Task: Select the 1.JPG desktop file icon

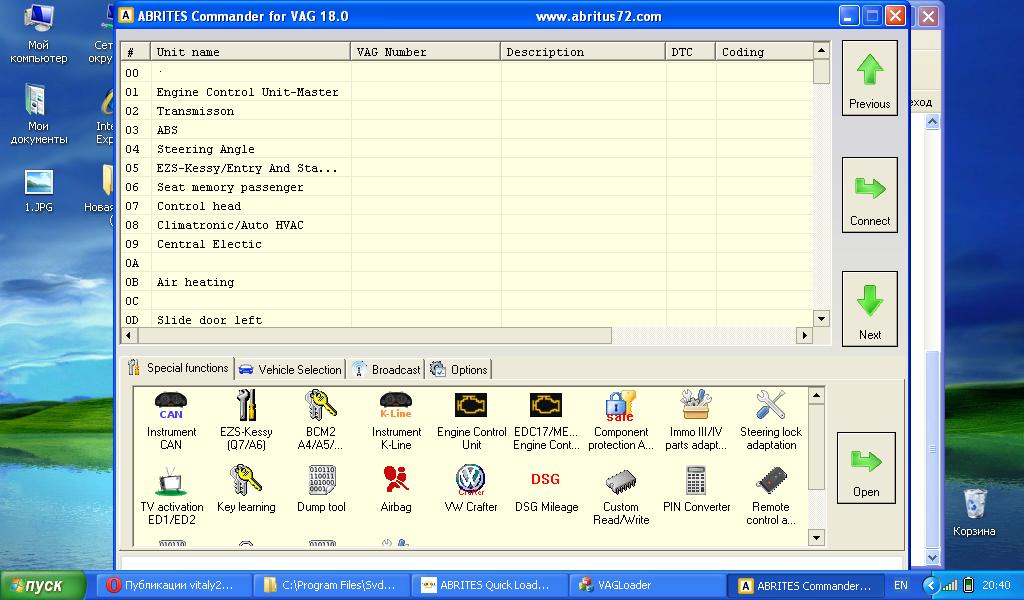Action: [x=39, y=191]
